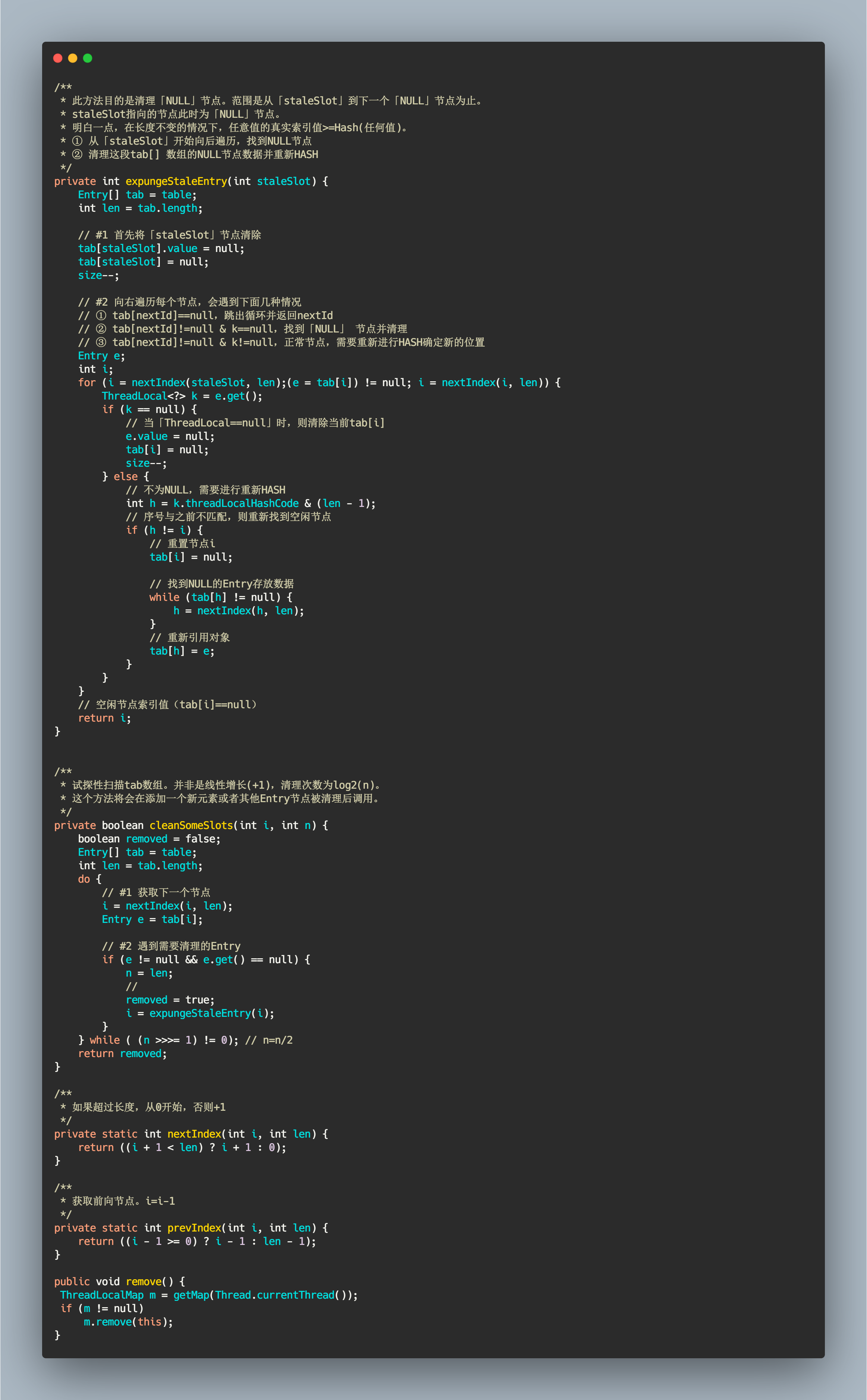Click currentThread in the remove method
Viewport: 867px width, 1400px height.
point(295,1295)
